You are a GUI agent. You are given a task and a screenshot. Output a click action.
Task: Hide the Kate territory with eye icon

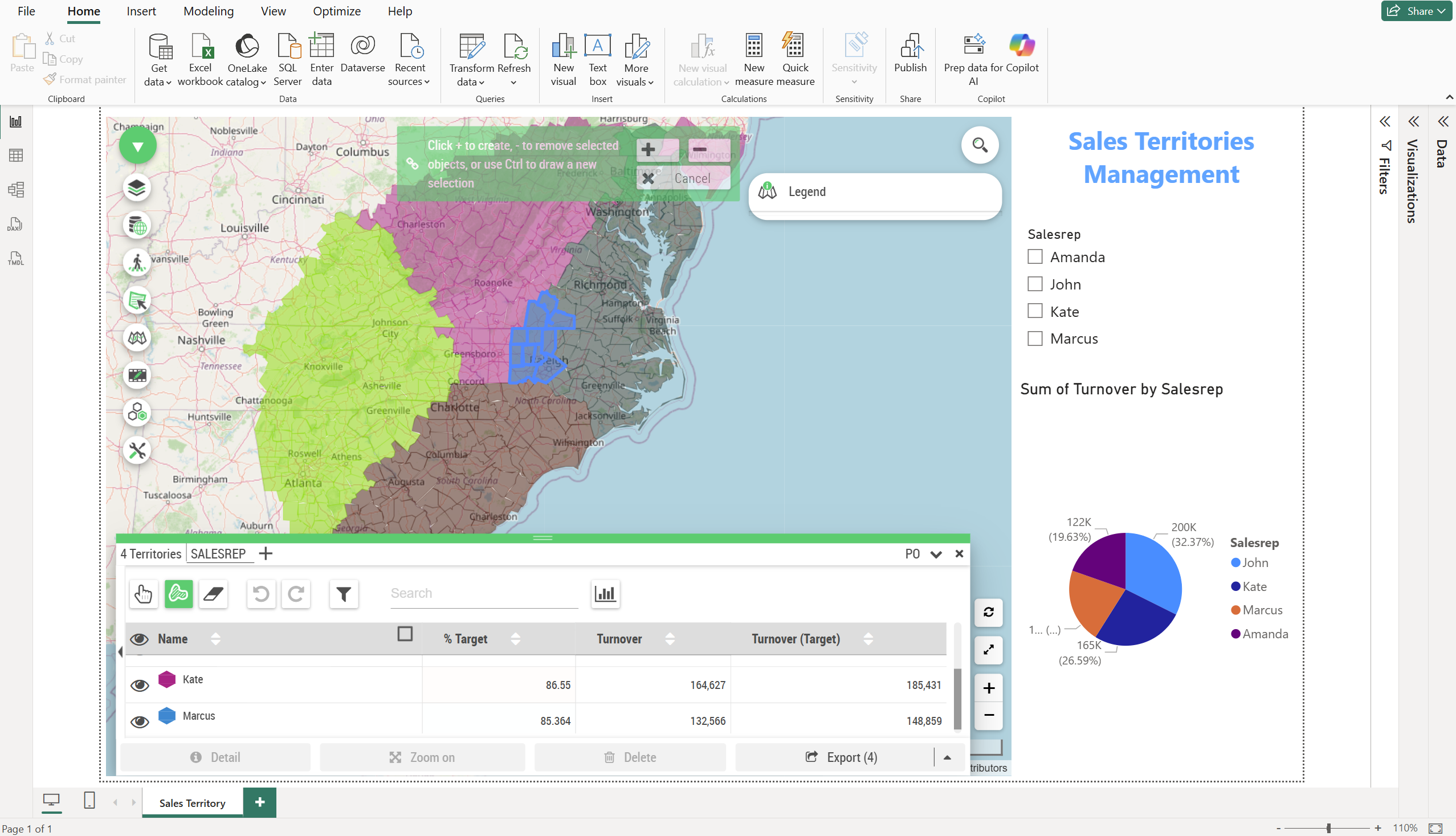pos(140,685)
